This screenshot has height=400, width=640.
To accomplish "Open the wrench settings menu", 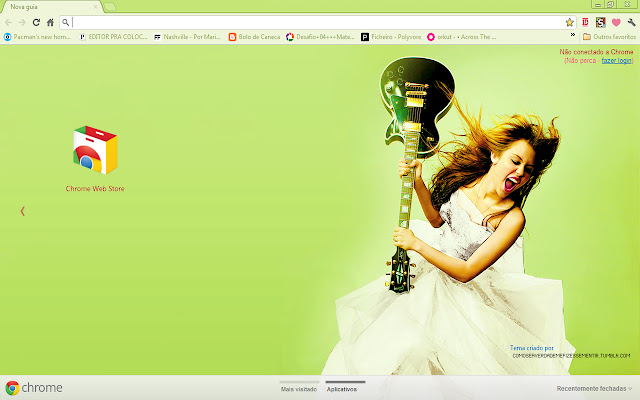I will (x=631, y=22).
